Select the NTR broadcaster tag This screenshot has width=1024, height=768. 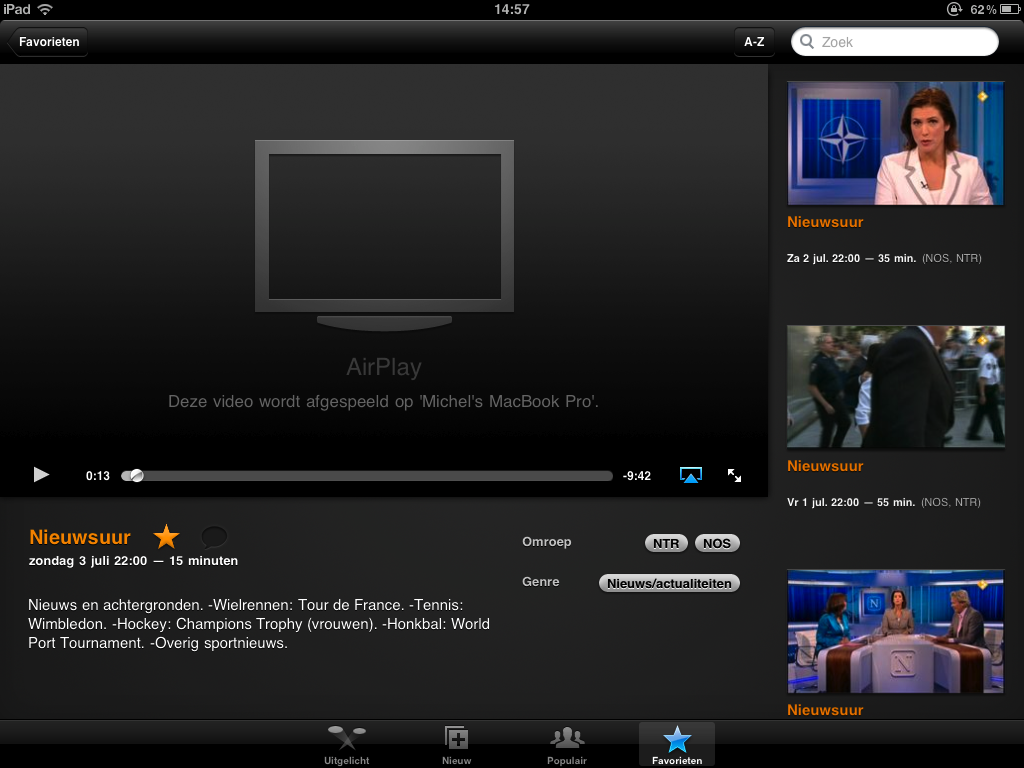point(666,543)
